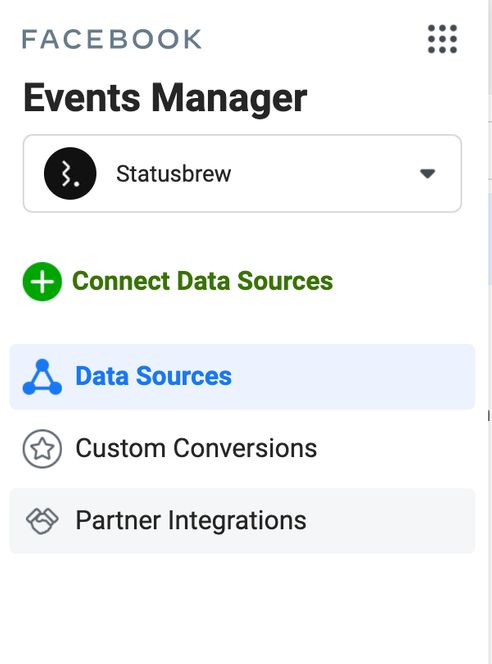The image size is (492, 664).
Task: Click the blue Data Sources triangle icon
Action: [x=42, y=377]
